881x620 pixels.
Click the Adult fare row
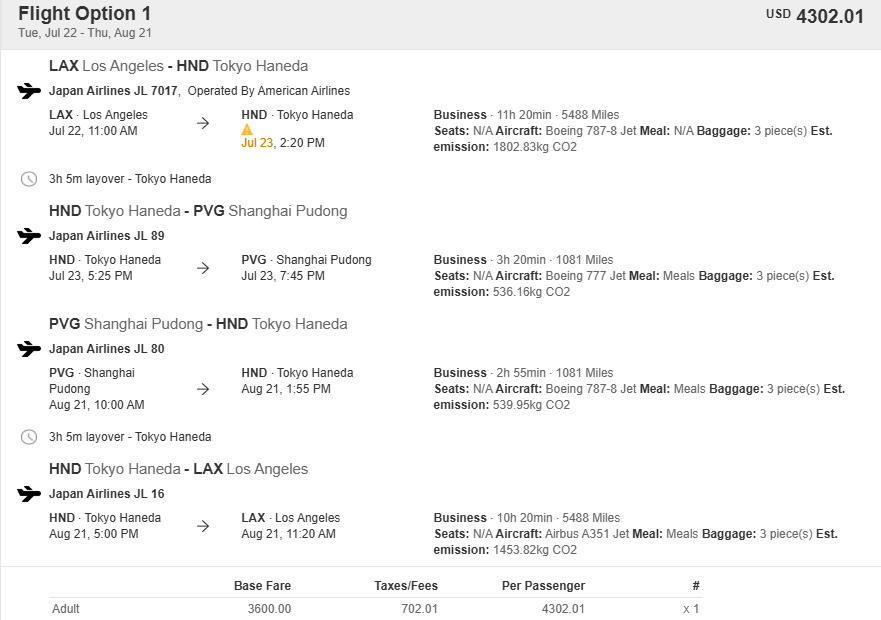tap(64, 608)
